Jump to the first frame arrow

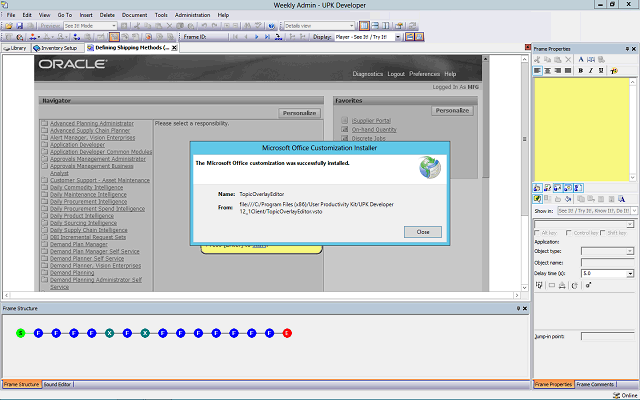coord(236,37)
